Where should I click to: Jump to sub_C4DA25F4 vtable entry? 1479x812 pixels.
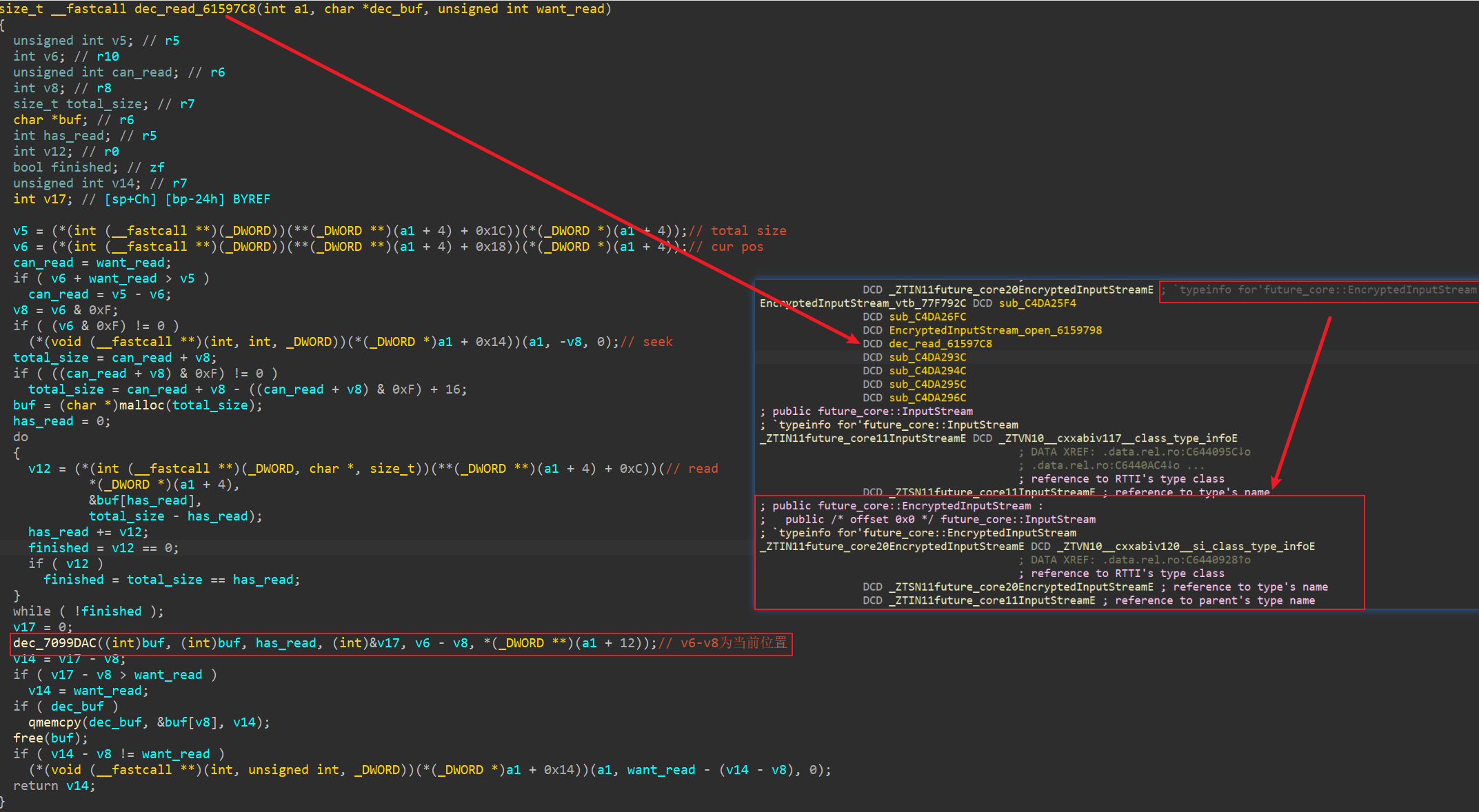tap(1038, 303)
